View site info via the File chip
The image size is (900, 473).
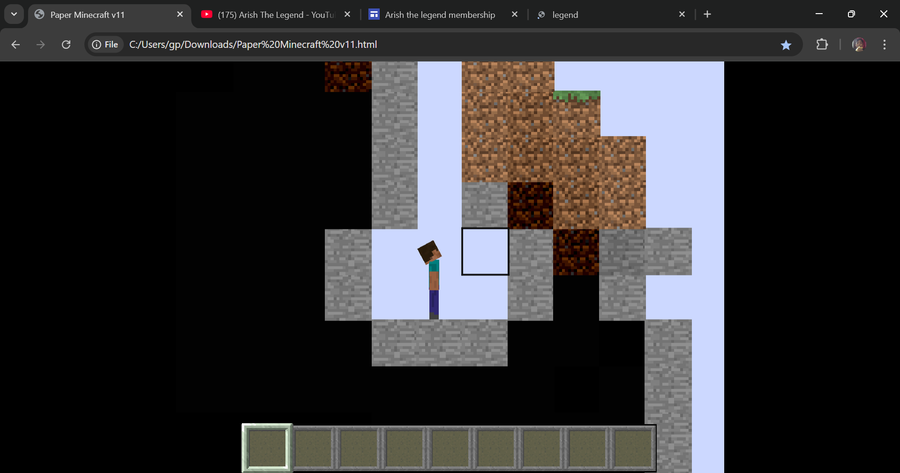click(105, 44)
